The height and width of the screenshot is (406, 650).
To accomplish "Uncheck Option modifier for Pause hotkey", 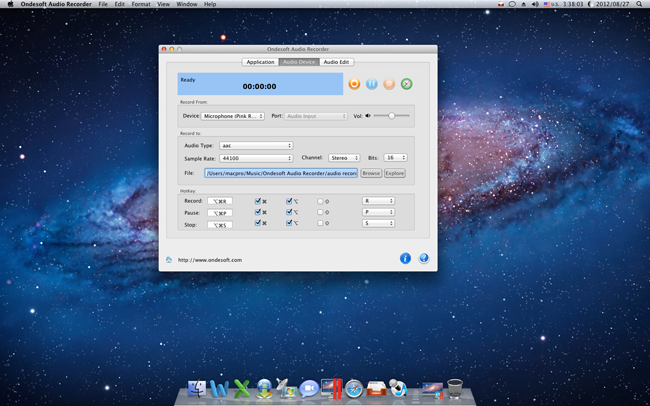I will click(289, 212).
